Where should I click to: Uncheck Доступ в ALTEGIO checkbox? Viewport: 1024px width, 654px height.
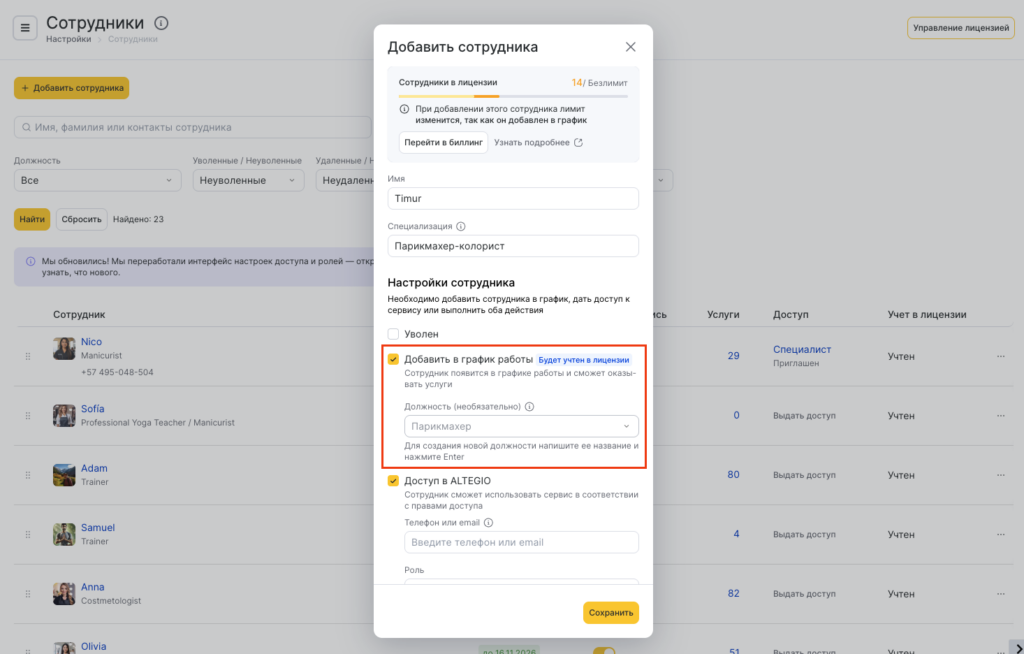point(394,480)
